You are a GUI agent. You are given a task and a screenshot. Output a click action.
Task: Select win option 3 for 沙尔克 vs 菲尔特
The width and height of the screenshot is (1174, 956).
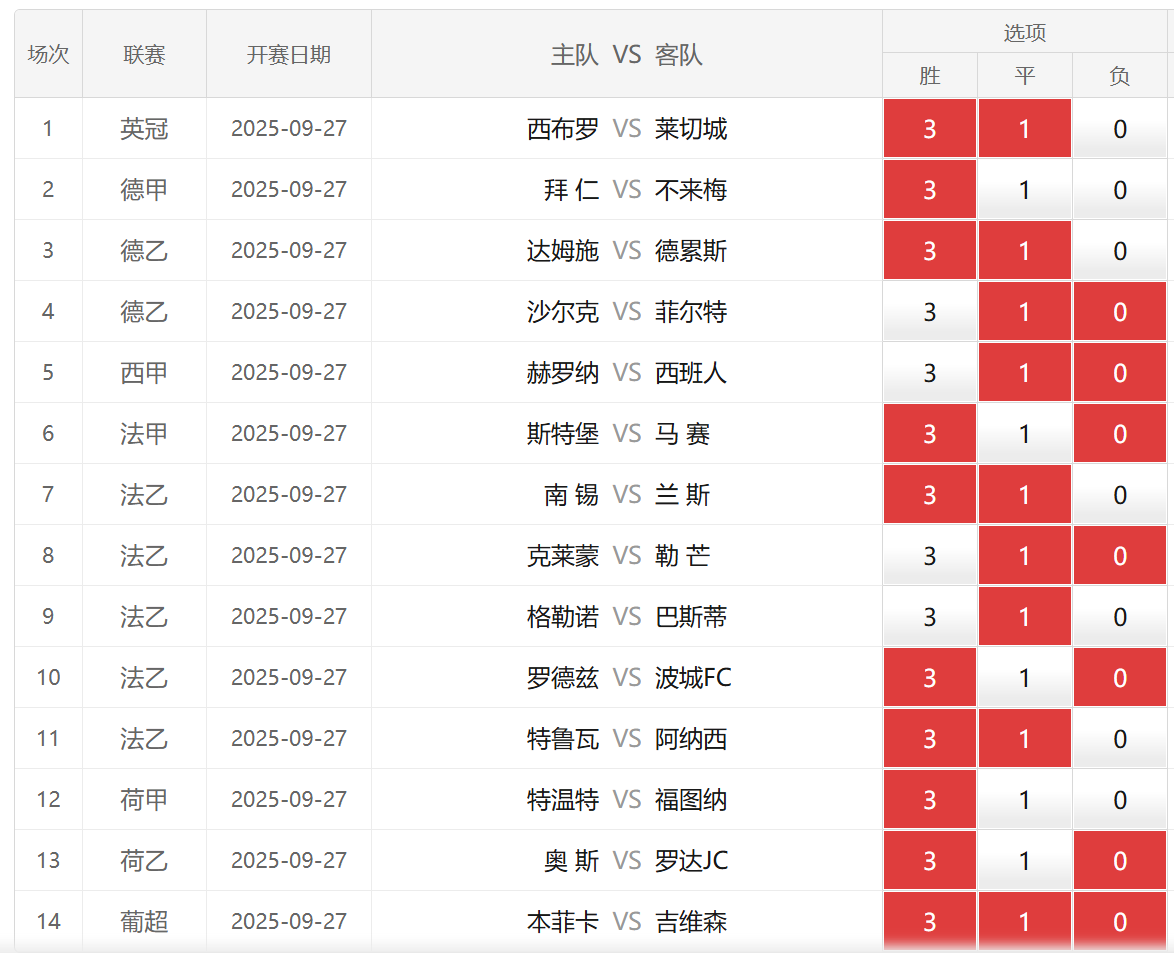(x=929, y=312)
